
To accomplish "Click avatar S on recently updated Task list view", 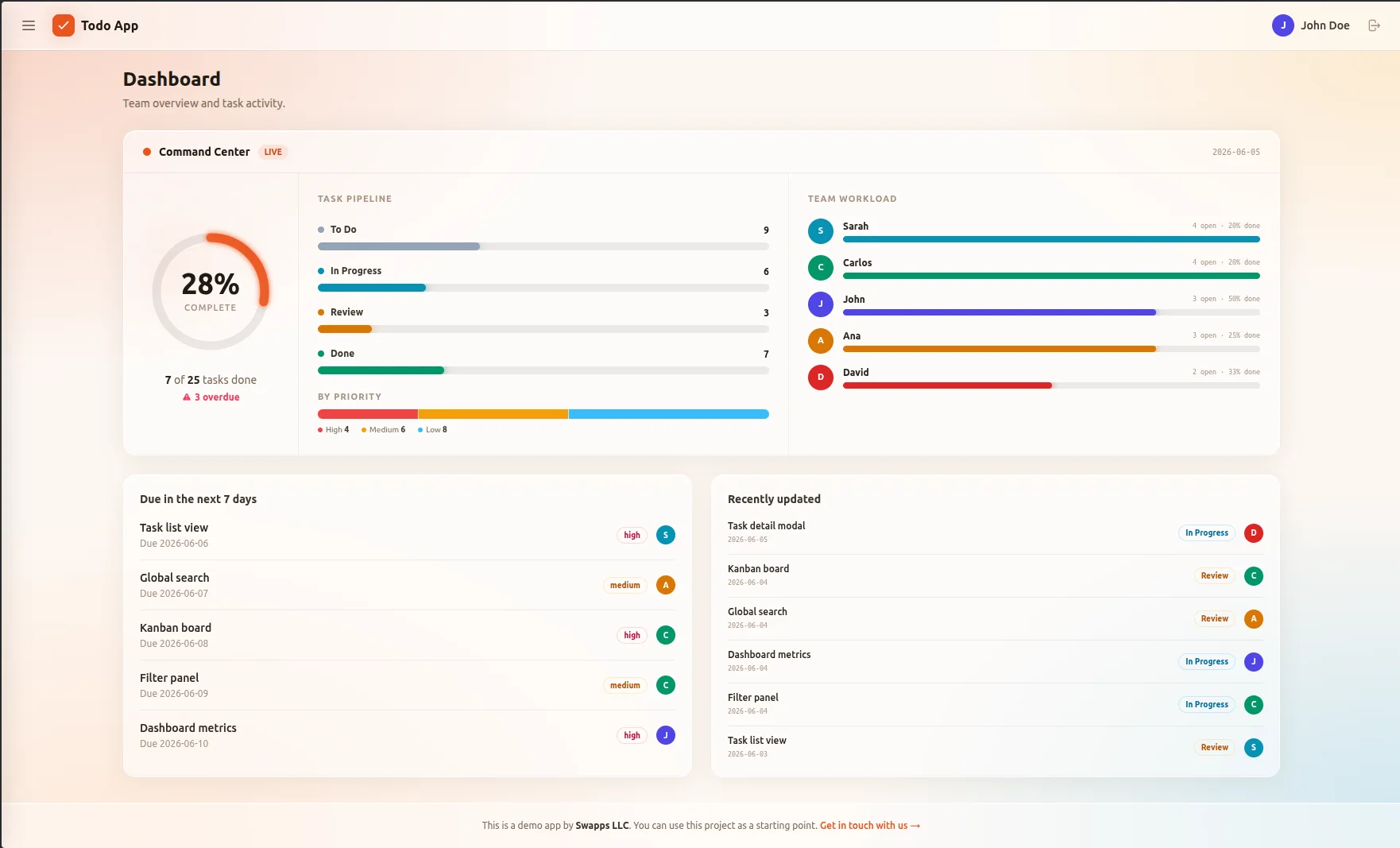I will pyautogui.click(x=1254, y=748).
